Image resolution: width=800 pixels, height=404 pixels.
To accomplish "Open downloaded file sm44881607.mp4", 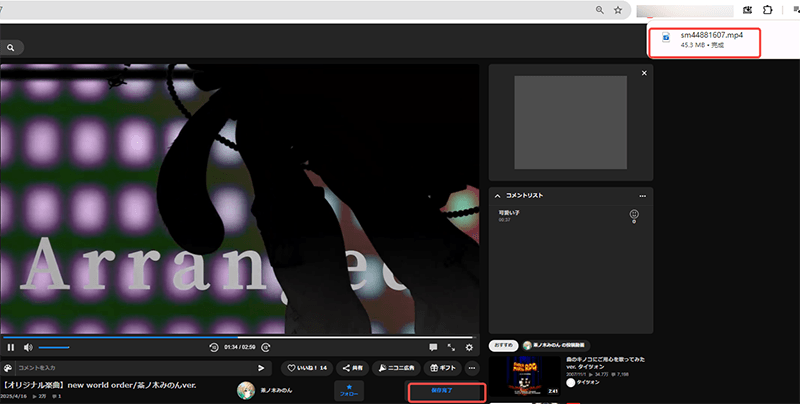I will point(708,41).
